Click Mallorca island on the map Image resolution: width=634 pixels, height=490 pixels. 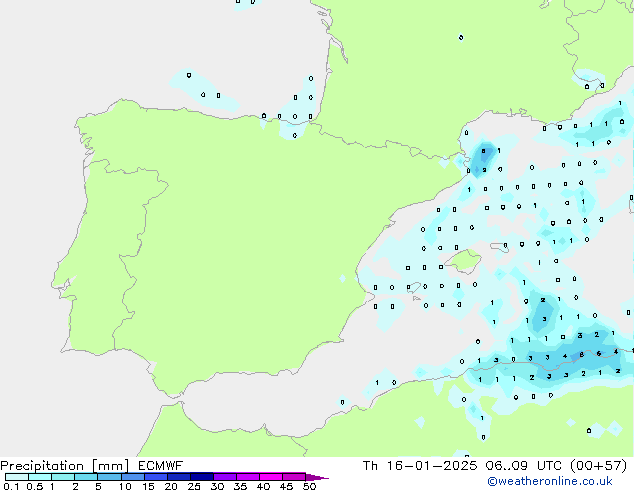point(463,261)
